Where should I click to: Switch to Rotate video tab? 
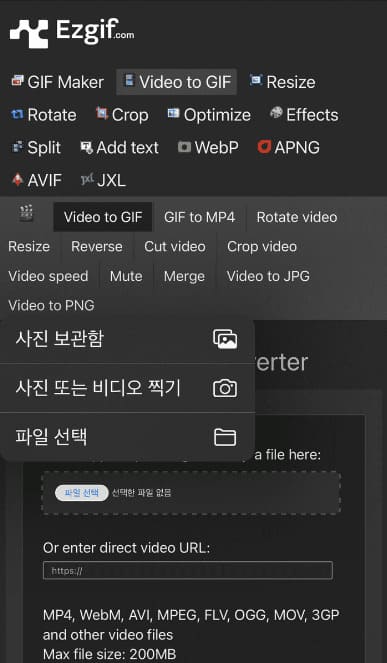click(296, 217)
